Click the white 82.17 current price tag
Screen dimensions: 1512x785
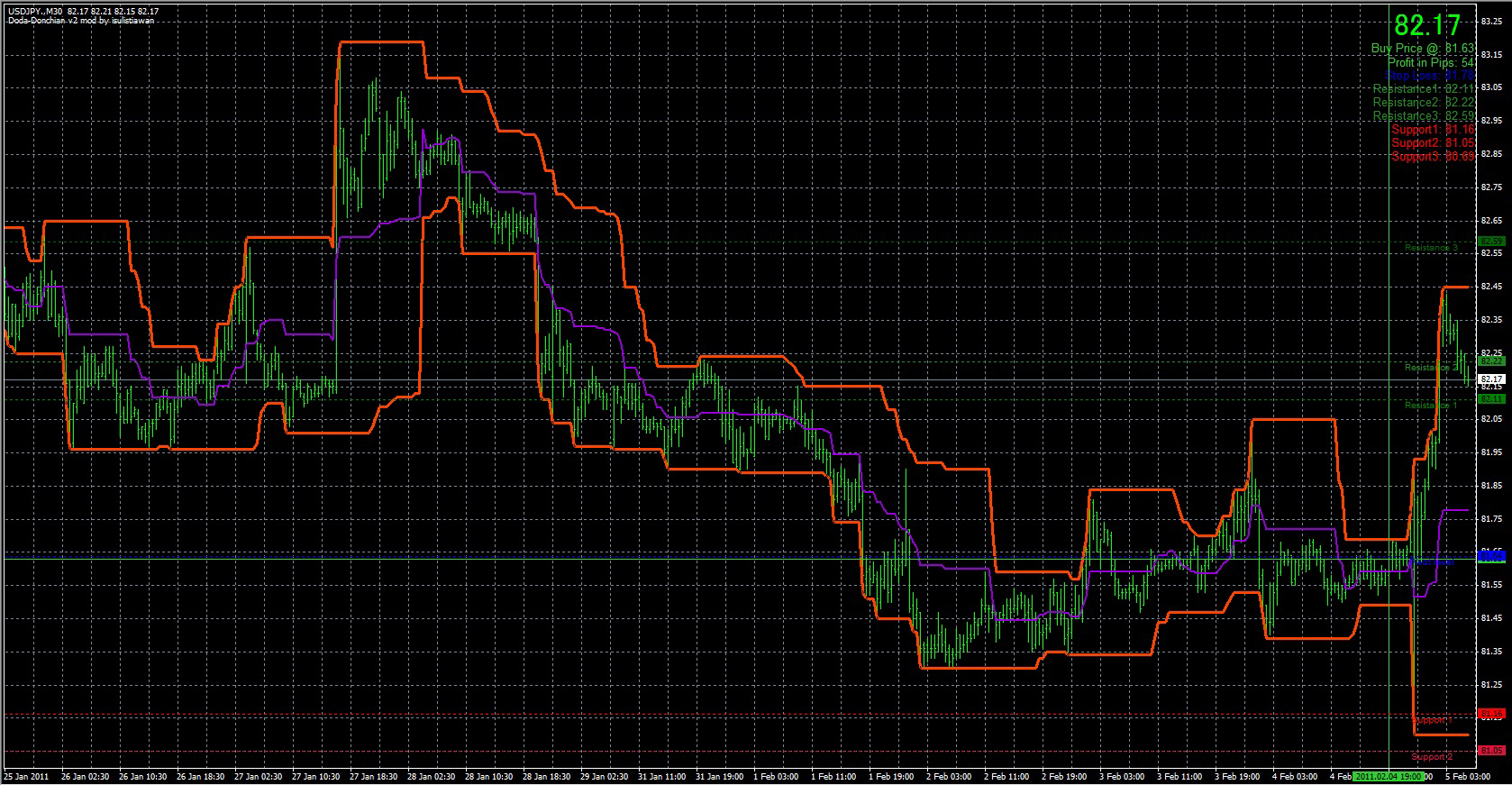(x=1491, y=379)
